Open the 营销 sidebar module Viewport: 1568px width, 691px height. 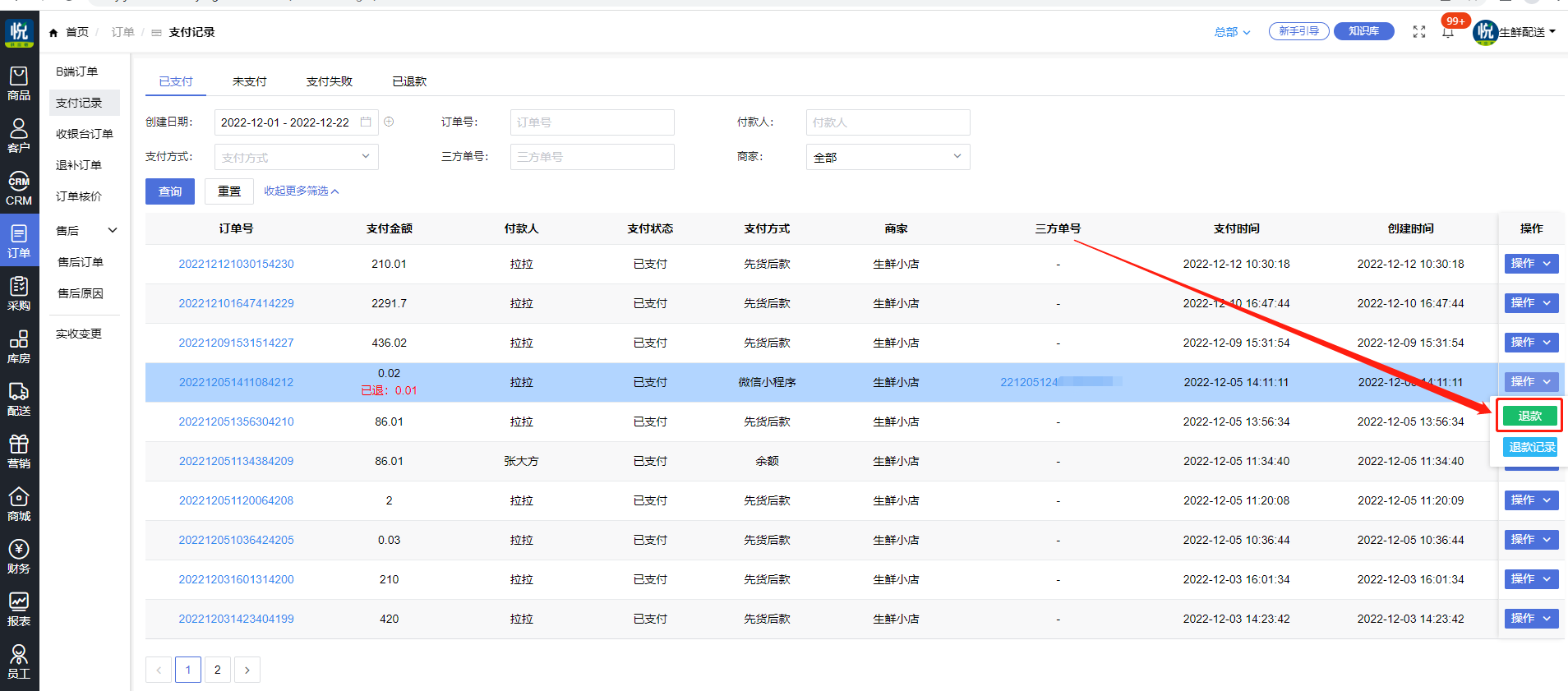click(x=19, y=452)
